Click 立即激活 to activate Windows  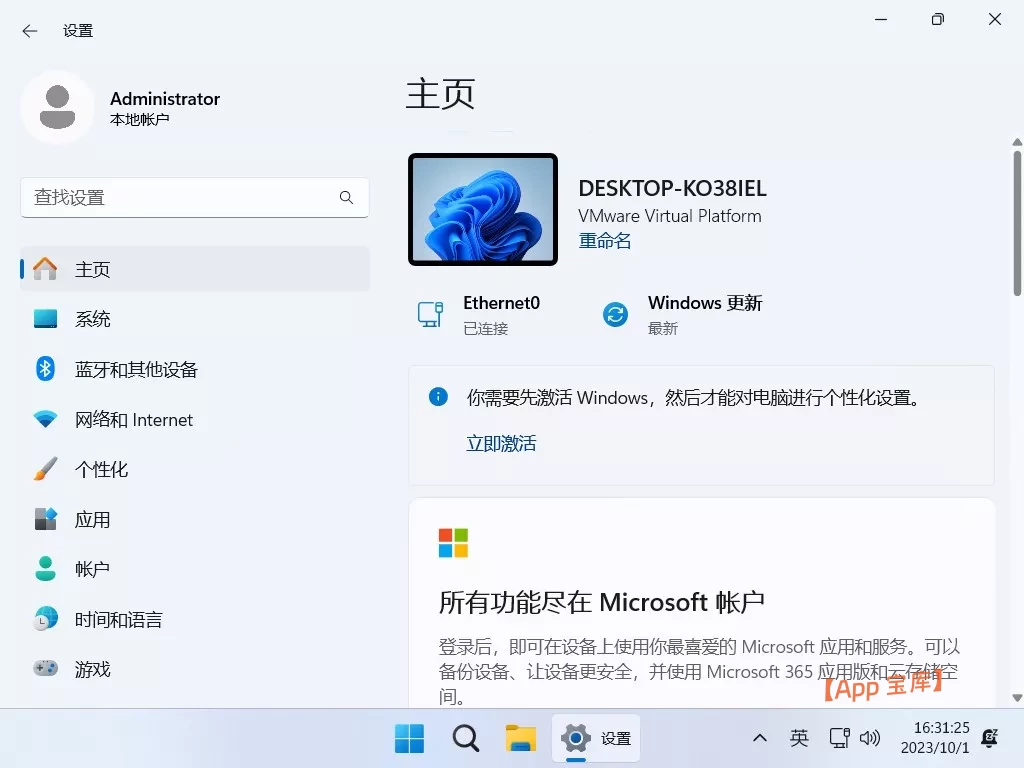[501, 443]
